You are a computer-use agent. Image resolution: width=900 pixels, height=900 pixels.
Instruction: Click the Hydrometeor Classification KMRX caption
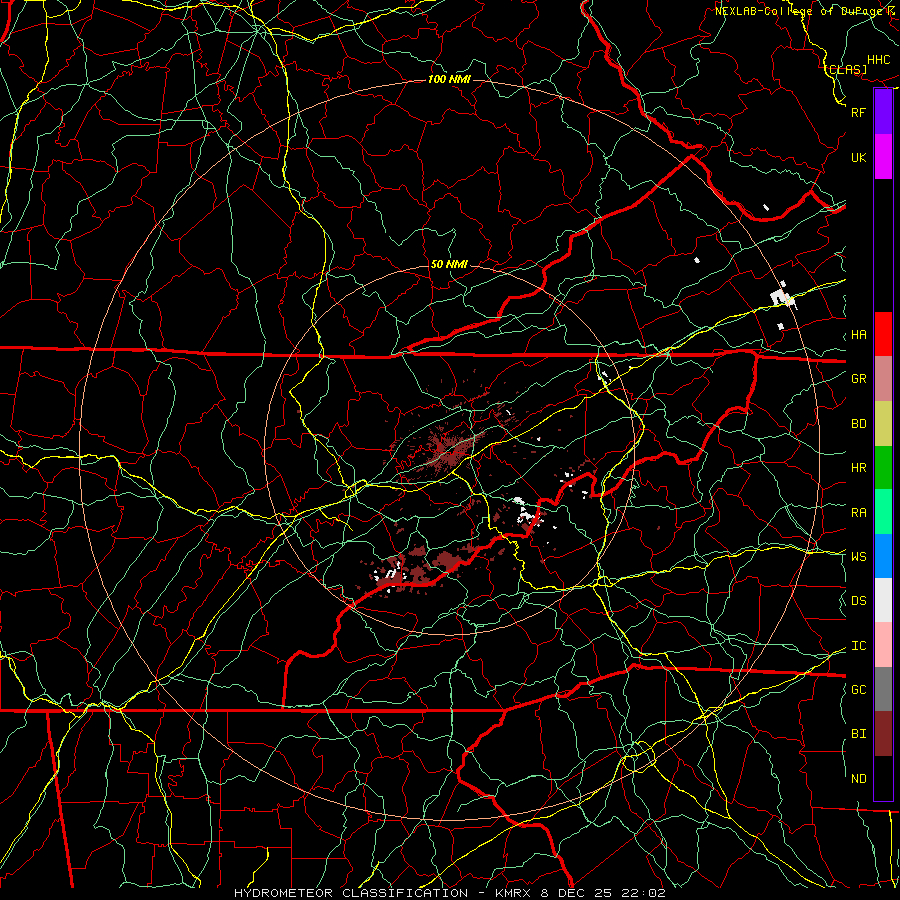click(x=449, y=893)
